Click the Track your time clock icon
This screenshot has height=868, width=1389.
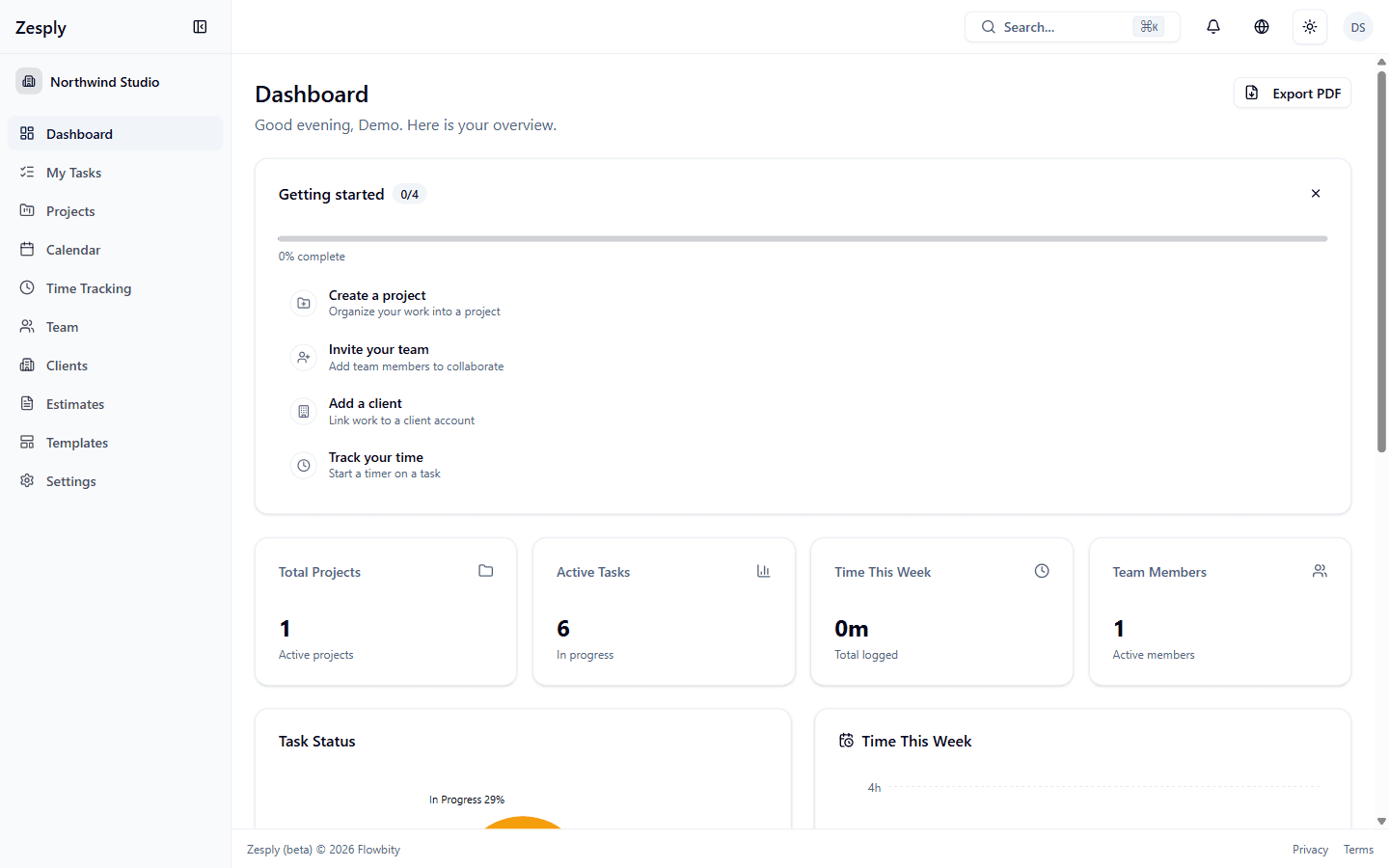point(304,465)
